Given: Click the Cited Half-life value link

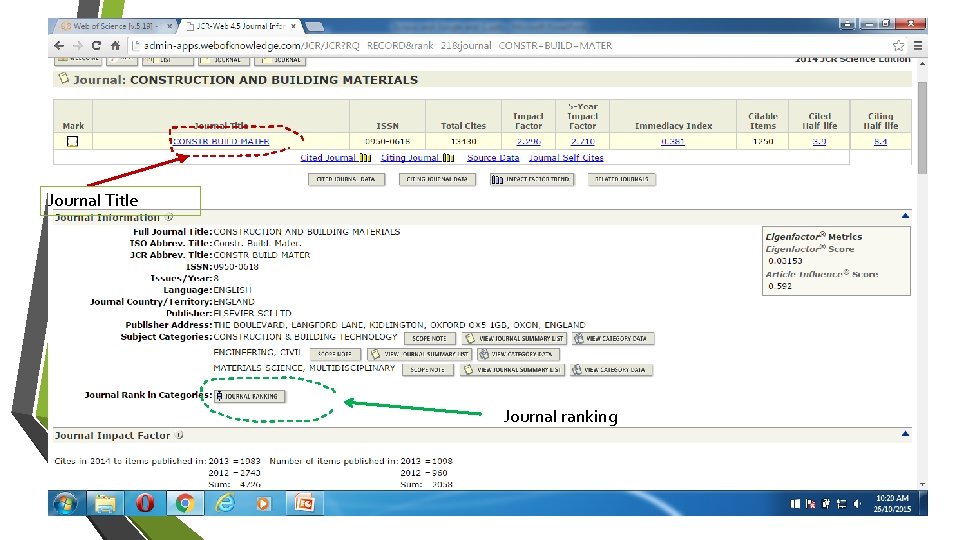Looking at the screenshot, I should point(819,141).
